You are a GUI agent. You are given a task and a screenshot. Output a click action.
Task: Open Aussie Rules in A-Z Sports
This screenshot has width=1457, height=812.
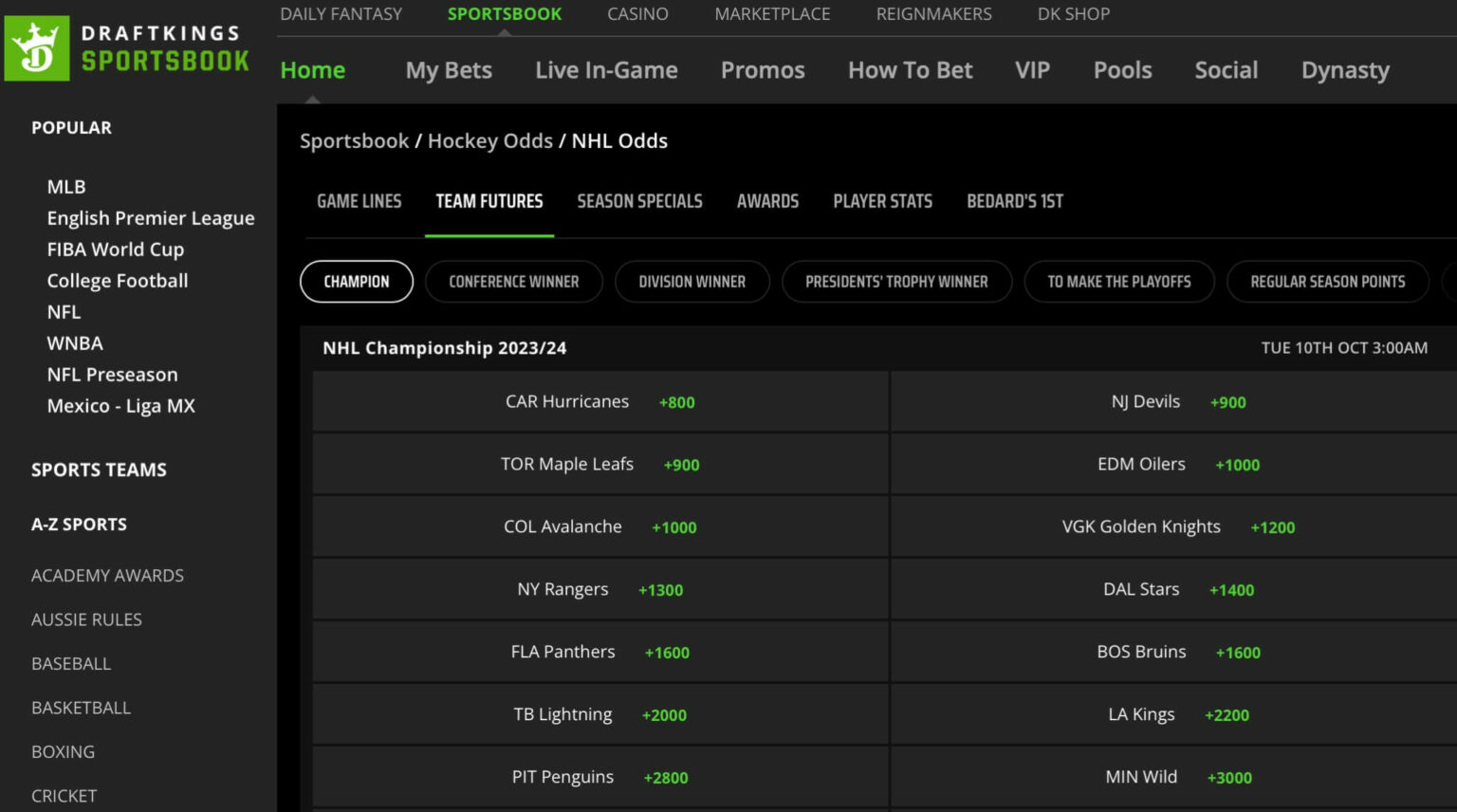click(x=86, y=619)
